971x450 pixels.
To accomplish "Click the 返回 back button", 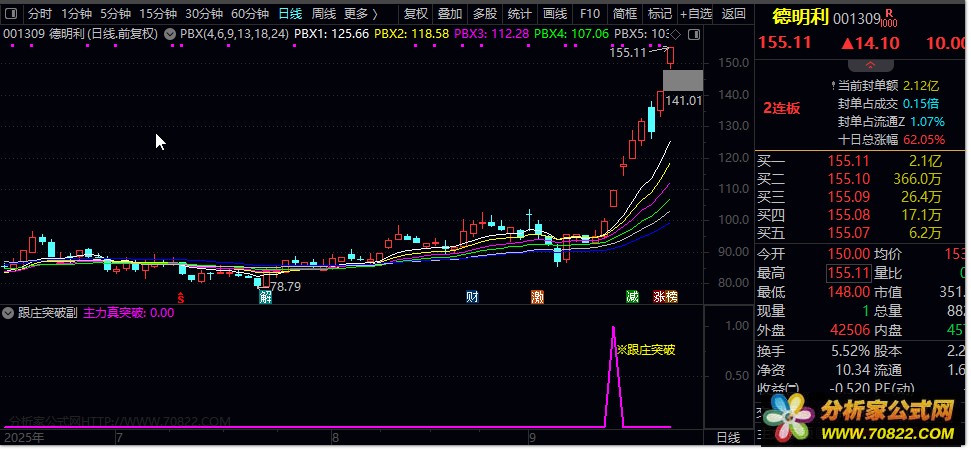I will (x=734, y=14).
